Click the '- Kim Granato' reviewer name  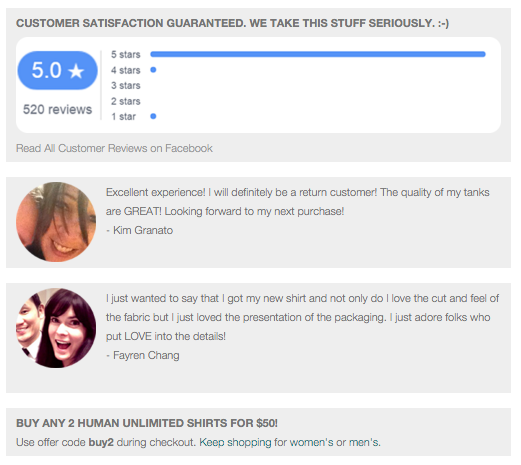(139, 230)
